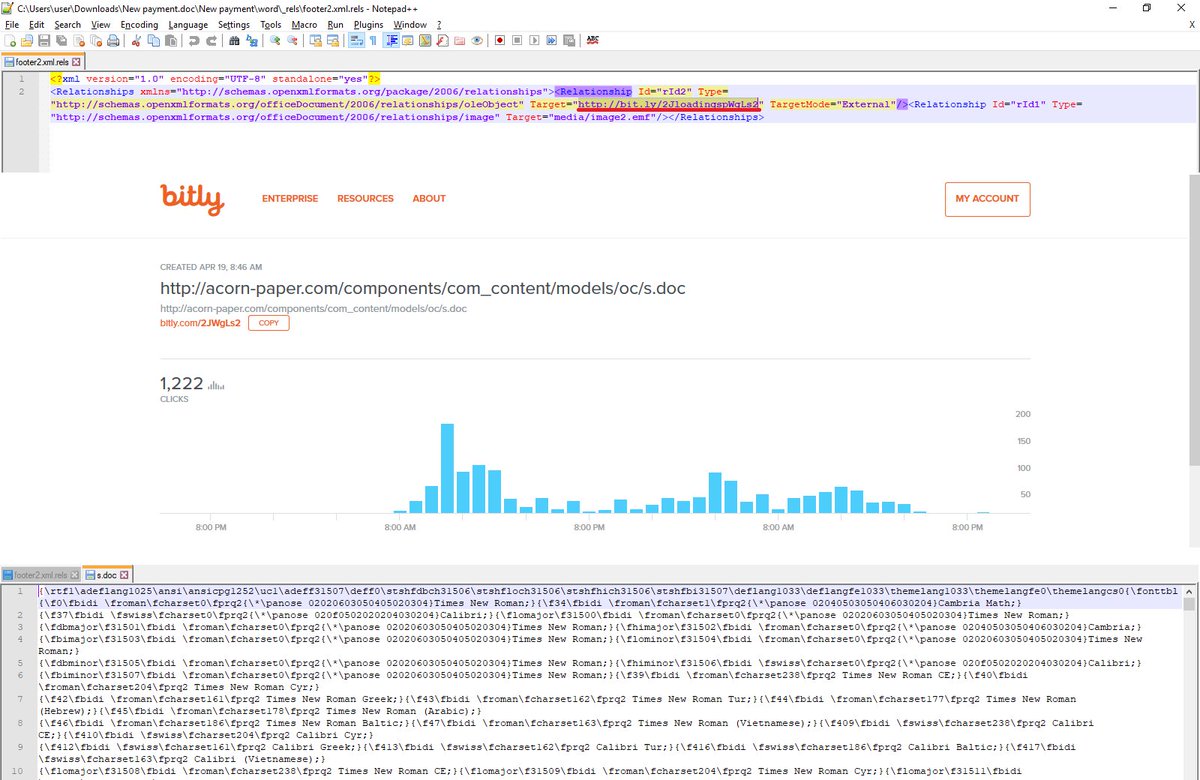Click Run Macro Multiple Times icon
1200x780 pixels.
(x=552, y=41)
